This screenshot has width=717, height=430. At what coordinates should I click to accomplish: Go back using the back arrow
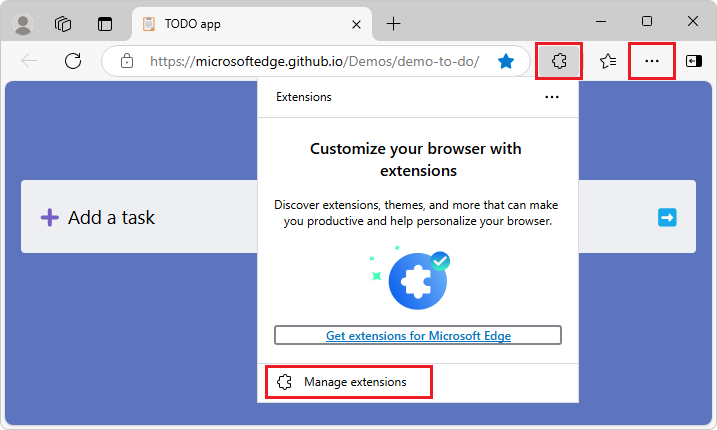click(29, 61)
